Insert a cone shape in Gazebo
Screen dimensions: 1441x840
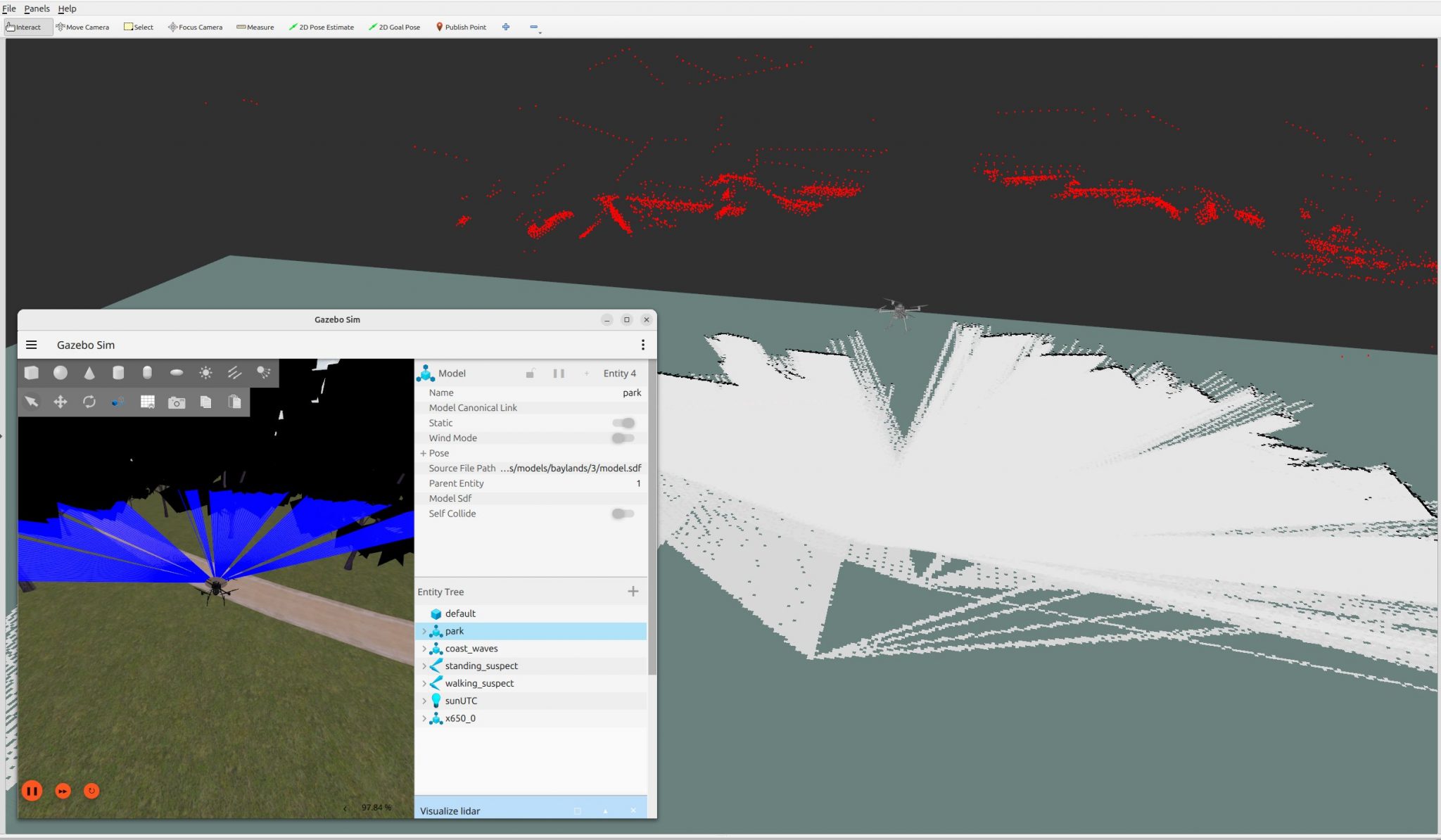click(x=89, y=373)
